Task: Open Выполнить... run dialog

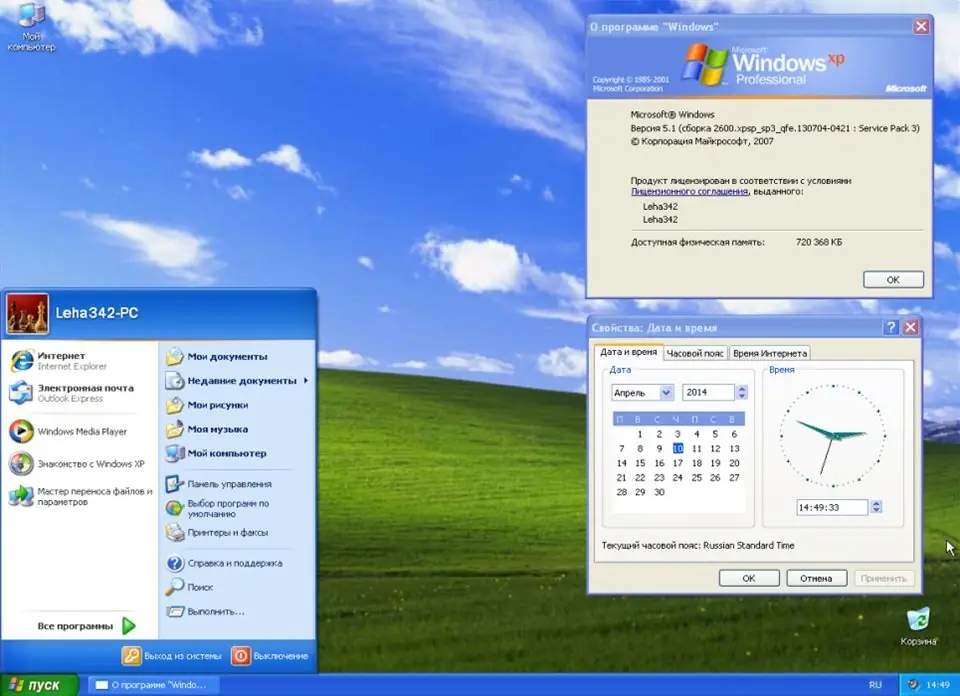Action: (205, 611)
